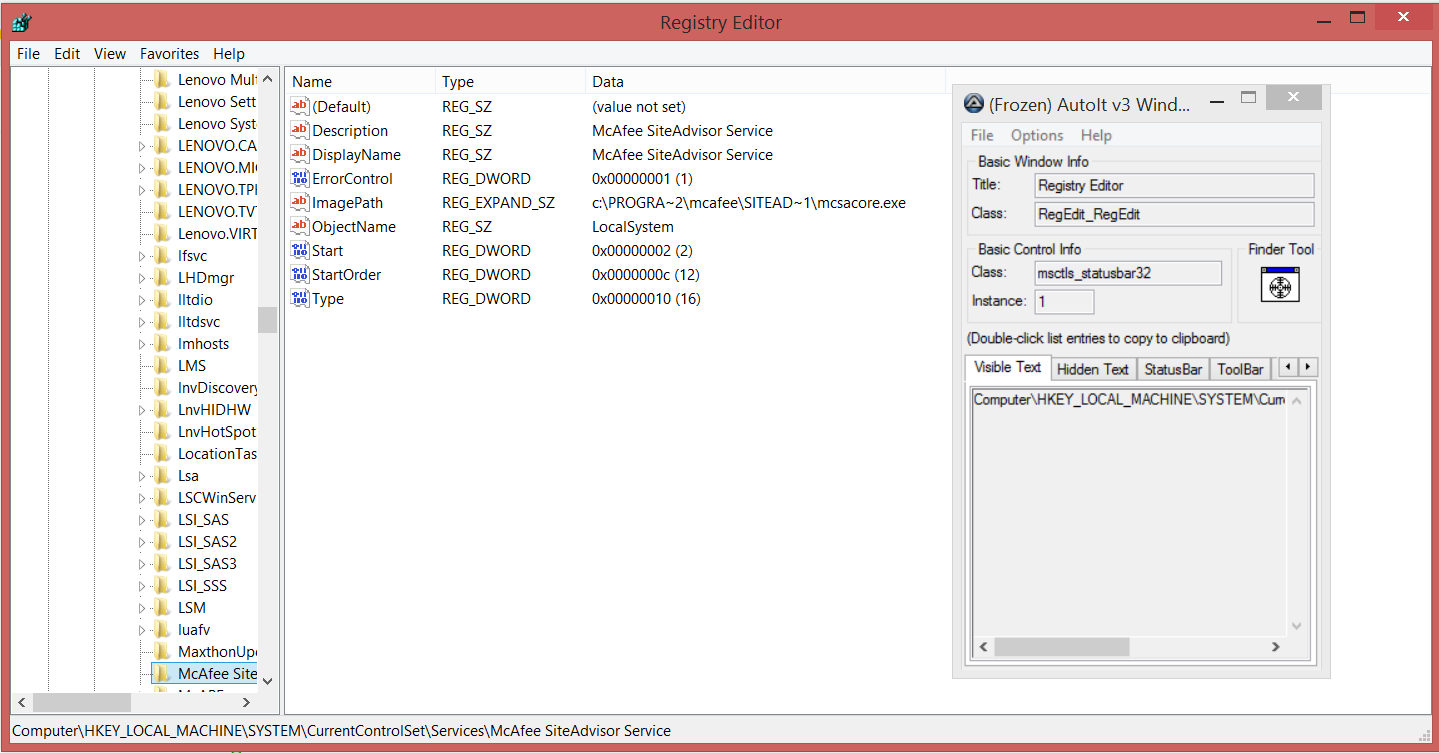
Task: Select the LocationTas registry key
Action: pyautogui.click(x=217, y=453)
